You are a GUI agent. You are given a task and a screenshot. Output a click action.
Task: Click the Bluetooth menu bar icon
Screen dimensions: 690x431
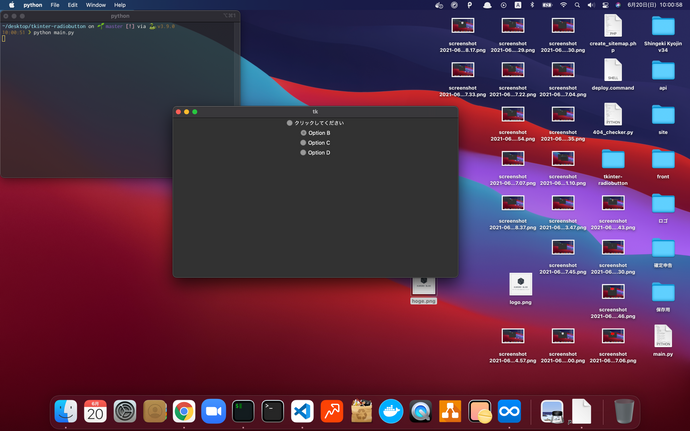532,5
